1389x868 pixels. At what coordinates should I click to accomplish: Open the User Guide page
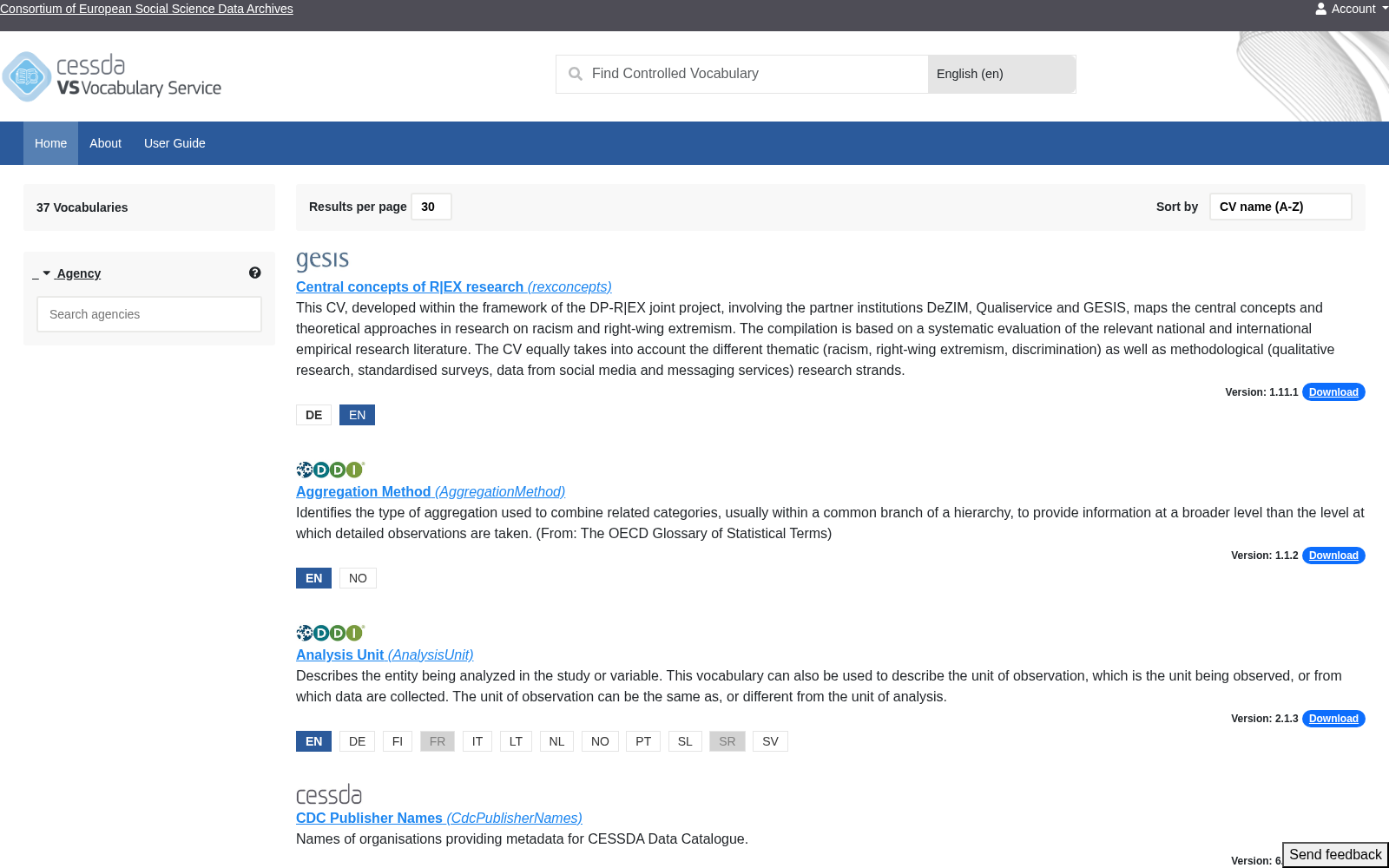click(x=174, y=143)
